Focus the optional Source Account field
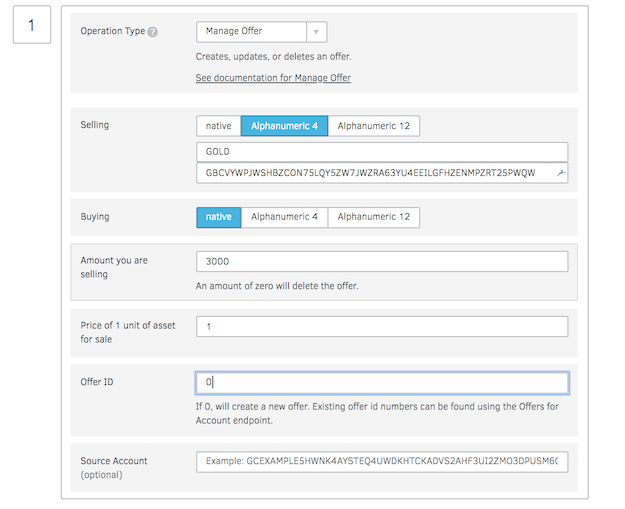Screen dimensions: 625x509 pos(382,461)
